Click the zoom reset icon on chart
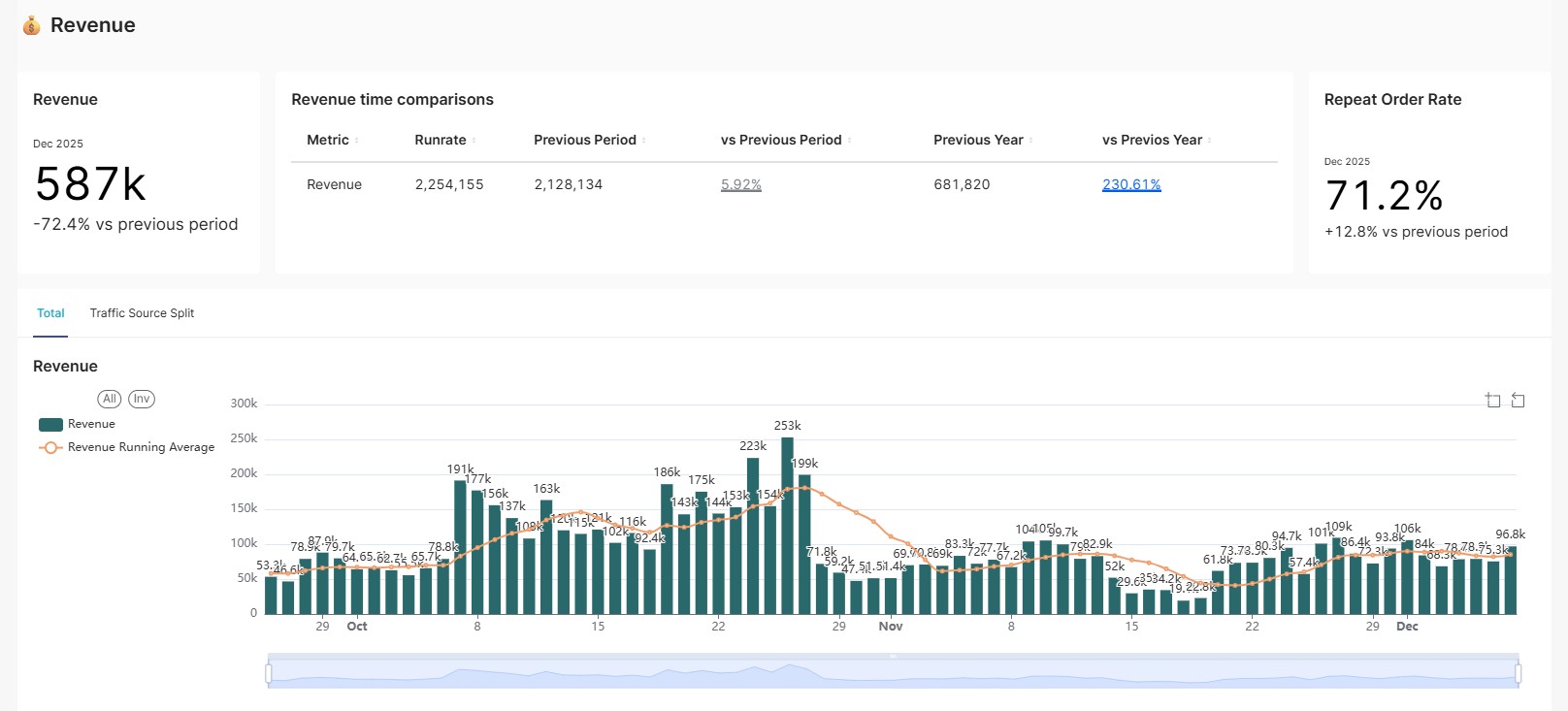 coord(1518,401)
